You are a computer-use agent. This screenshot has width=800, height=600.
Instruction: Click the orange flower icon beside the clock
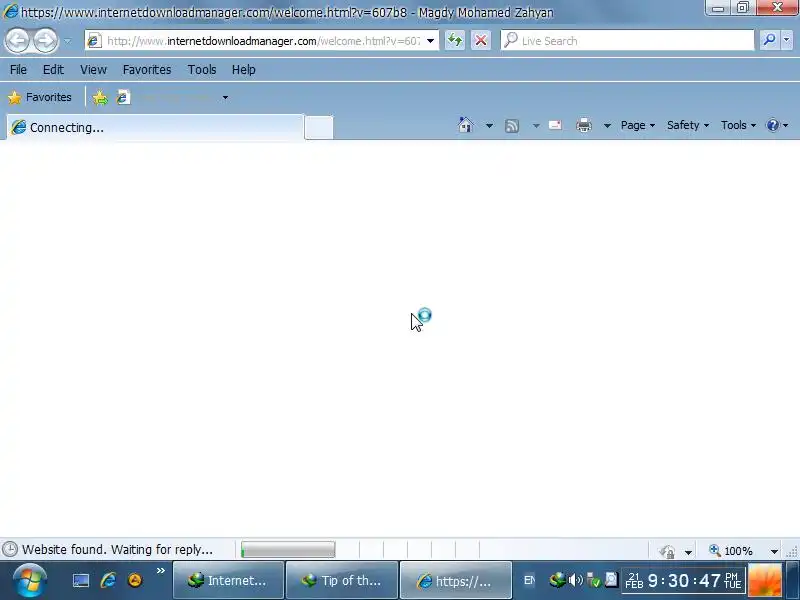[765, 580]
